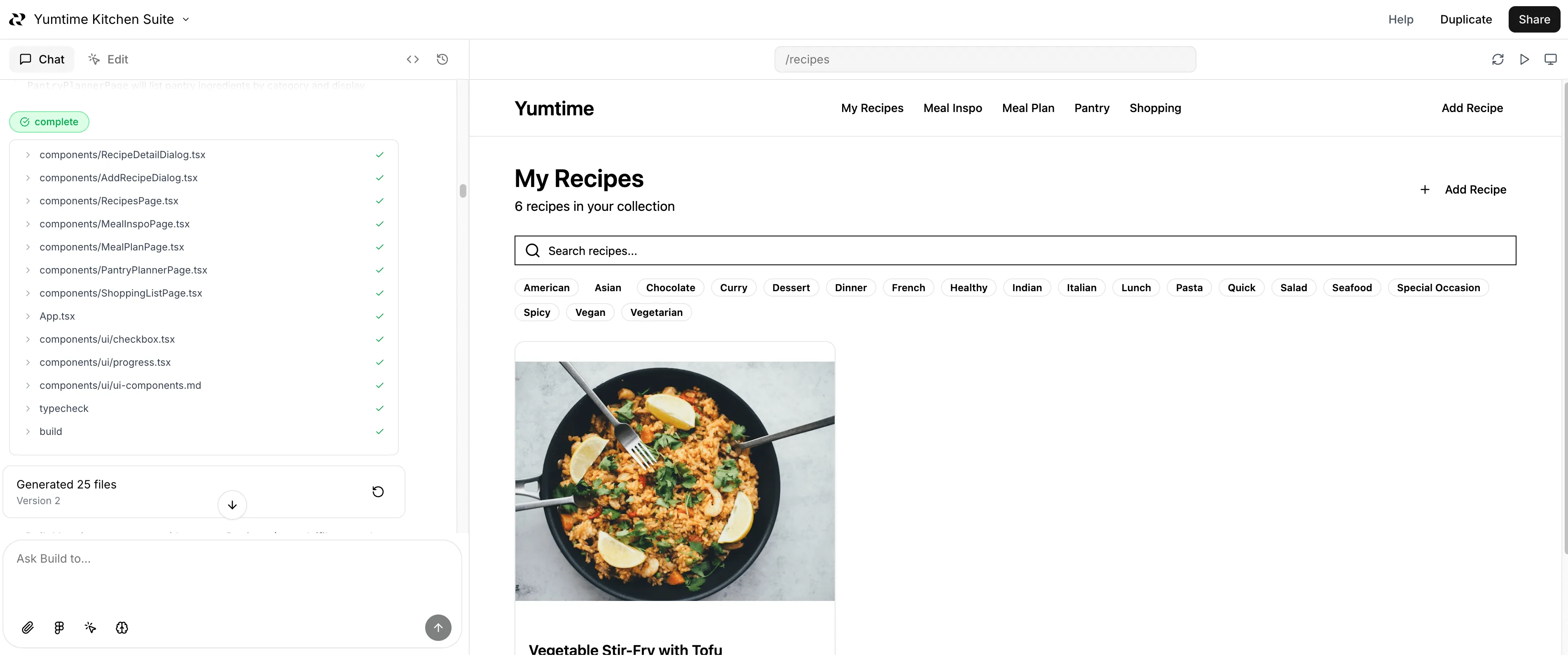Open the code view panel
The image size is (1568, 659).
pyautogui.click(x=413, y=59)
